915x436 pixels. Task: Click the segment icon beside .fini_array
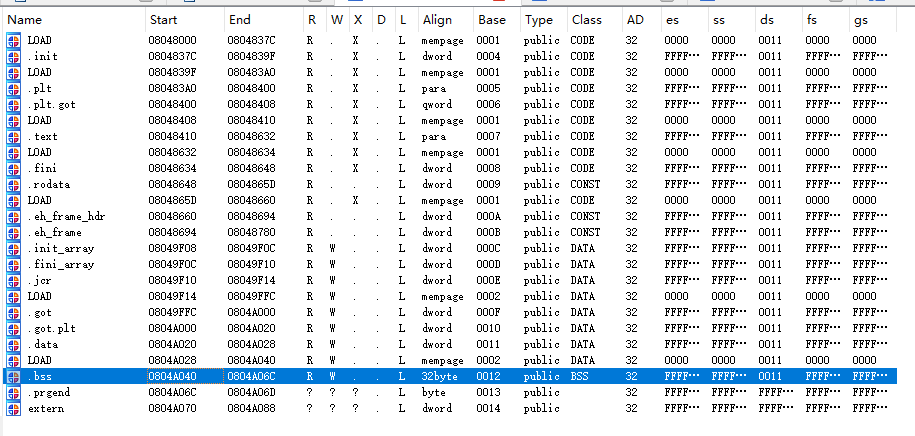coord(13,264)
